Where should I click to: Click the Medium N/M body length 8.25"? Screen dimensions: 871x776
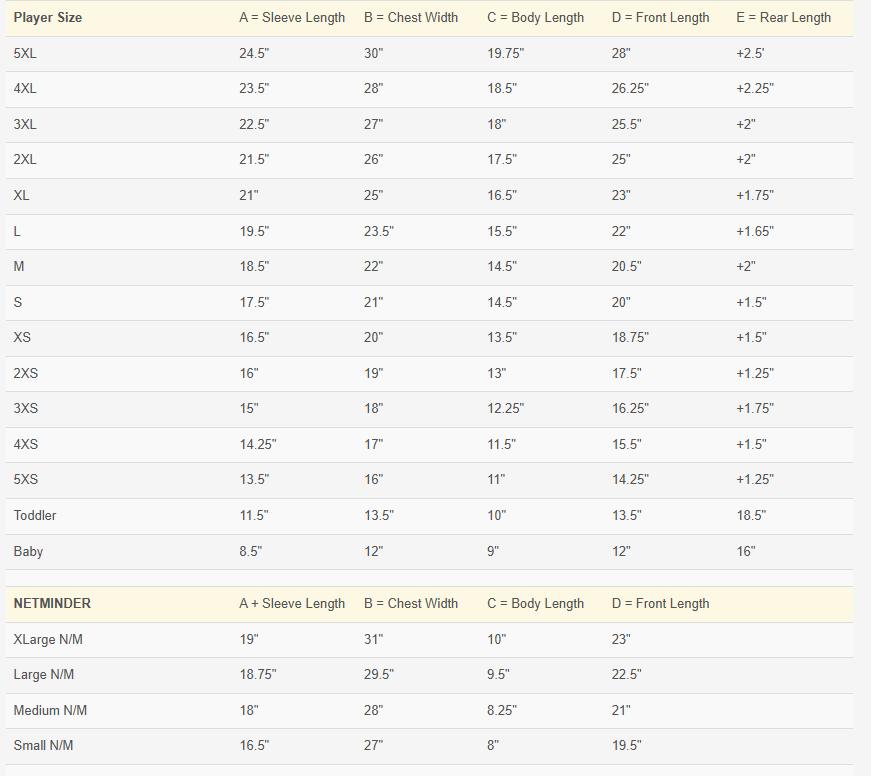pyautogui.click(x=502, y=710)
